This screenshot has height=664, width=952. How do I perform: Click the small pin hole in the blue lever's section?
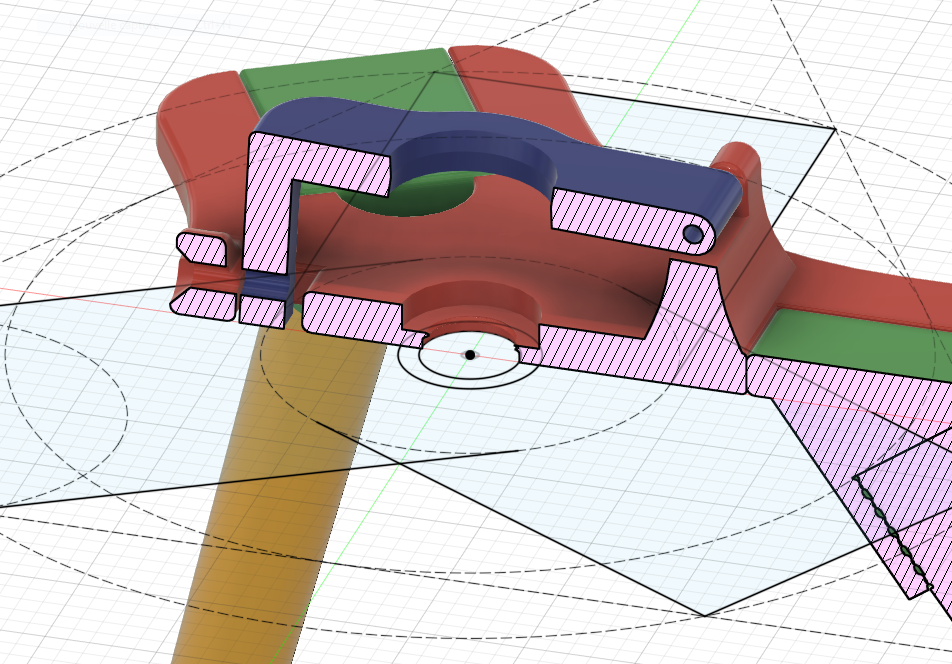coord(693,234)
